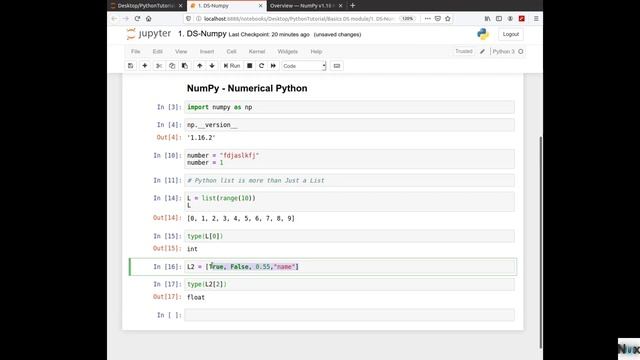Open a new browser tab with plus
The image size is (640, 360).
[353, 6]
